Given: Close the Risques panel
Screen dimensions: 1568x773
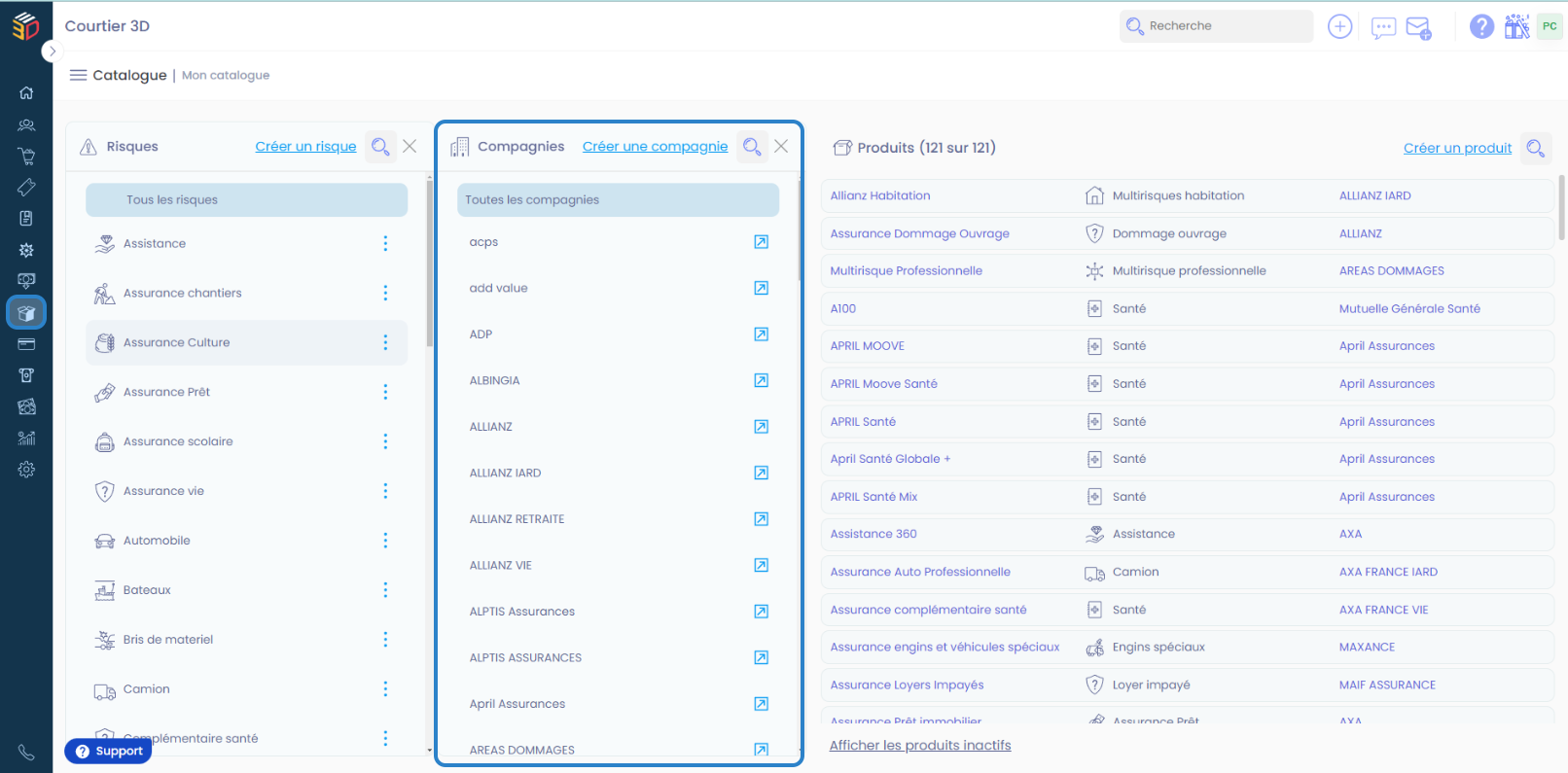Looking at the screenshot, I should (410, 146).
